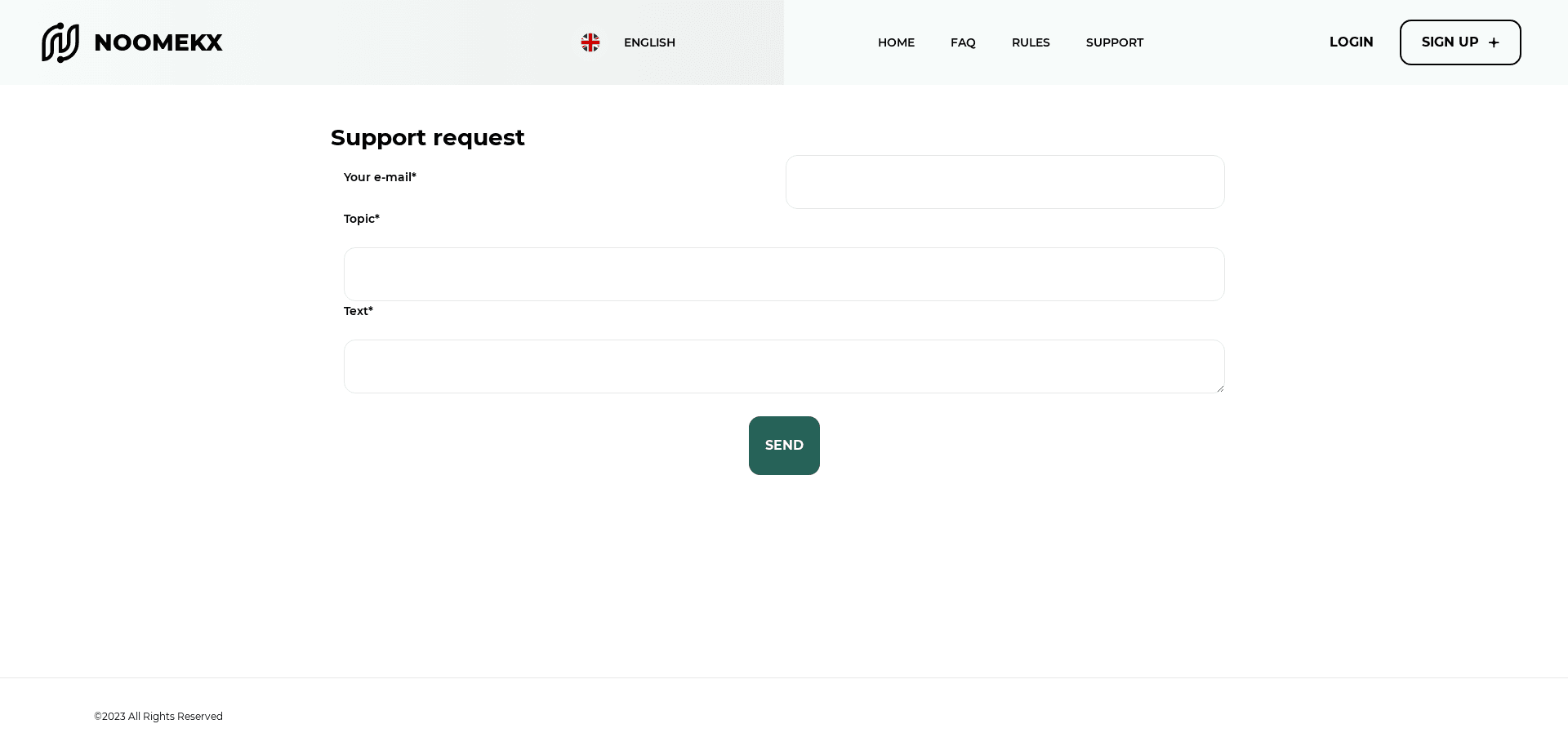Click the NOOMEKX brand wordmark

pos(158,42)
